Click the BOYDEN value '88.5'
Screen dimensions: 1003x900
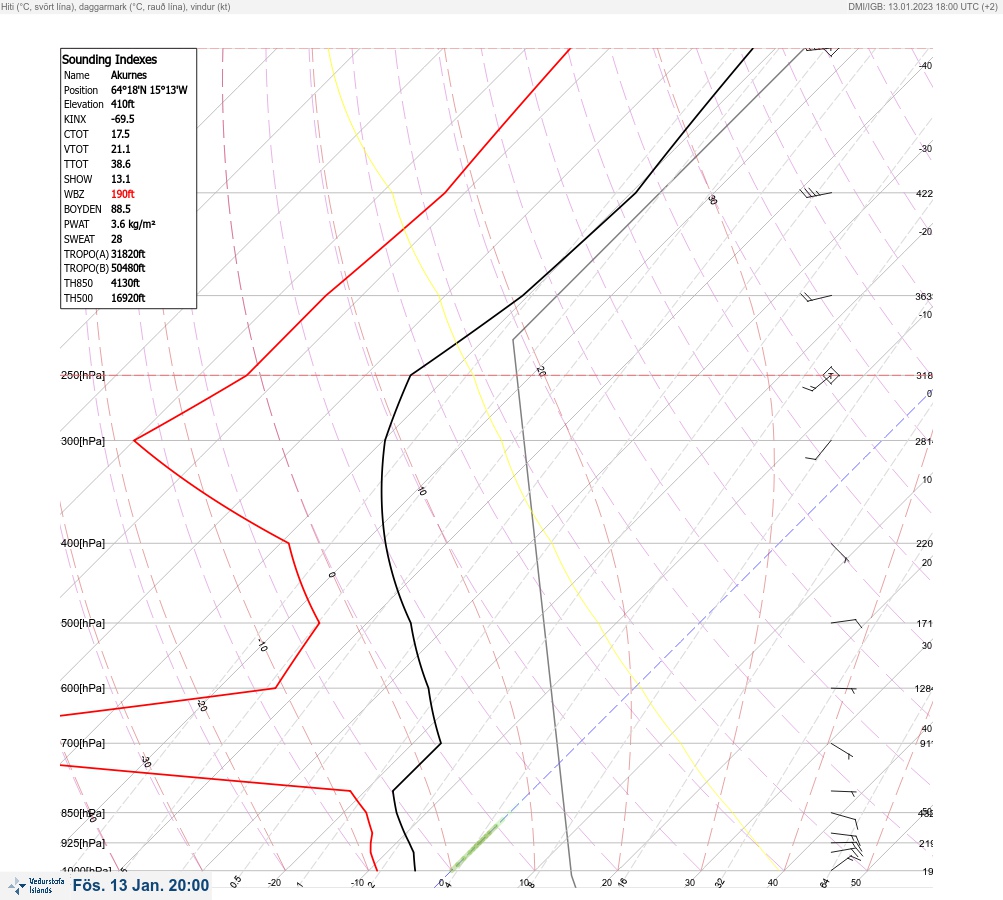[x=121, y=209]
